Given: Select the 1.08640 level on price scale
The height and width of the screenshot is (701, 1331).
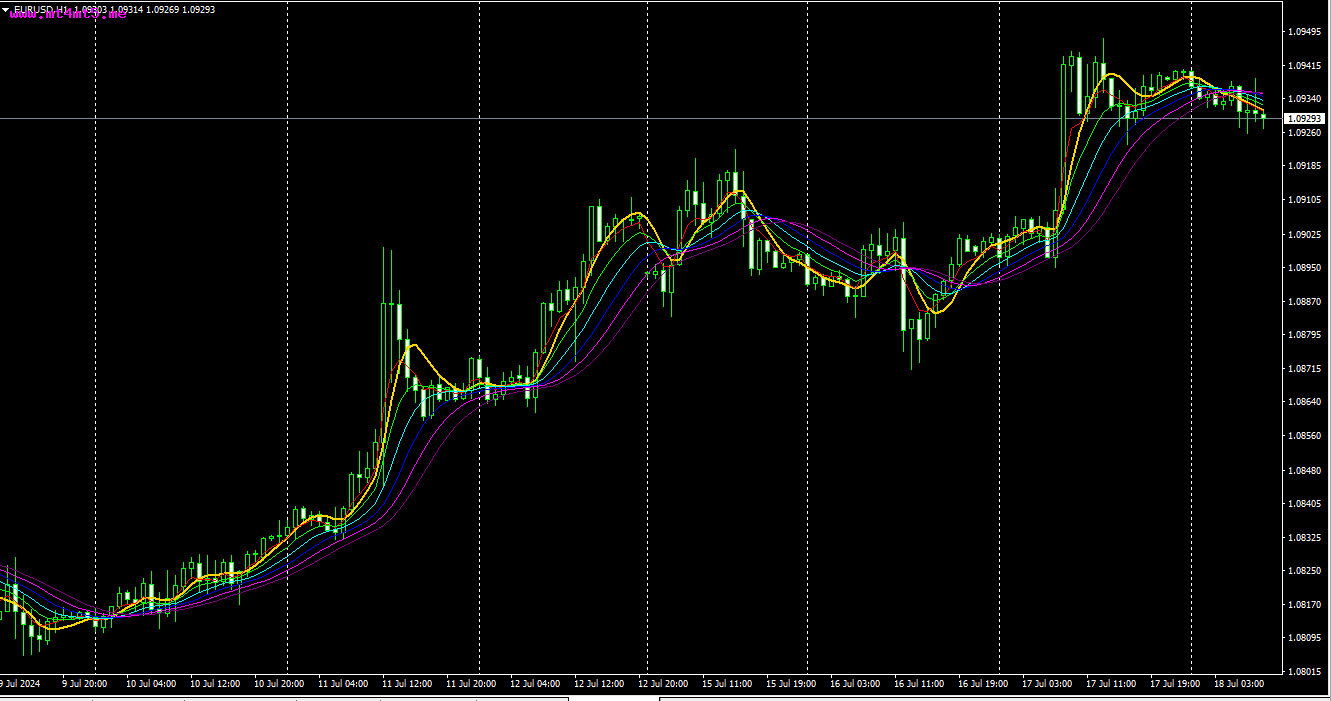Looking at the screenshot, I should (x=1304, y=402).
